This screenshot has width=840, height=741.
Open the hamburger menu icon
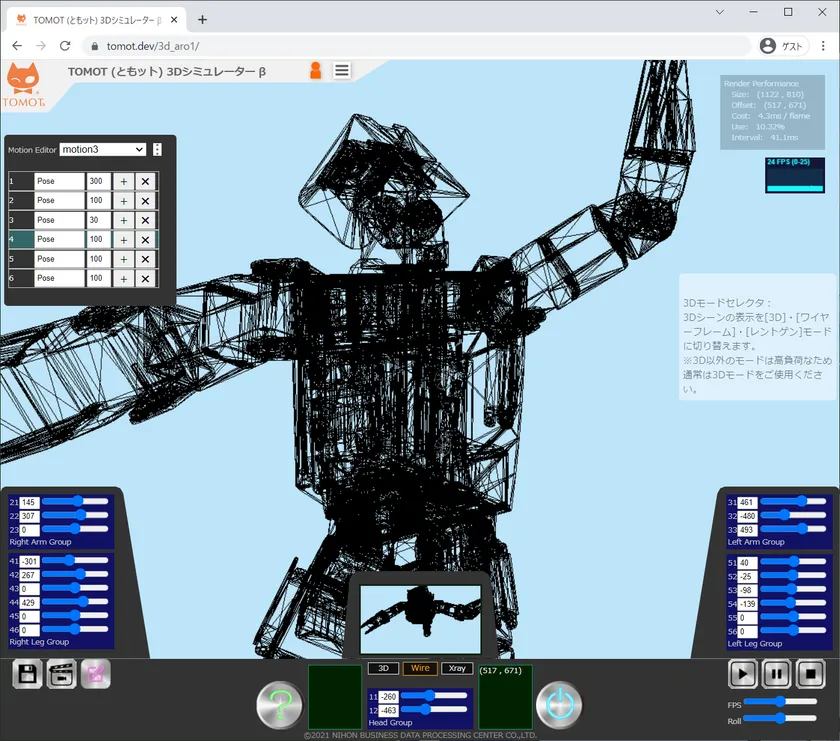(x=342, y=70)
